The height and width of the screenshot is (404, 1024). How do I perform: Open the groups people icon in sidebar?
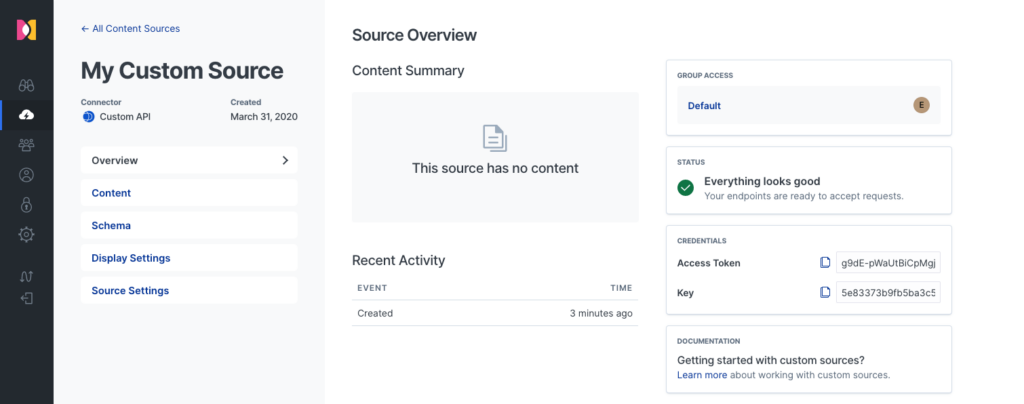pyautogui.click(x=26, y=145)
